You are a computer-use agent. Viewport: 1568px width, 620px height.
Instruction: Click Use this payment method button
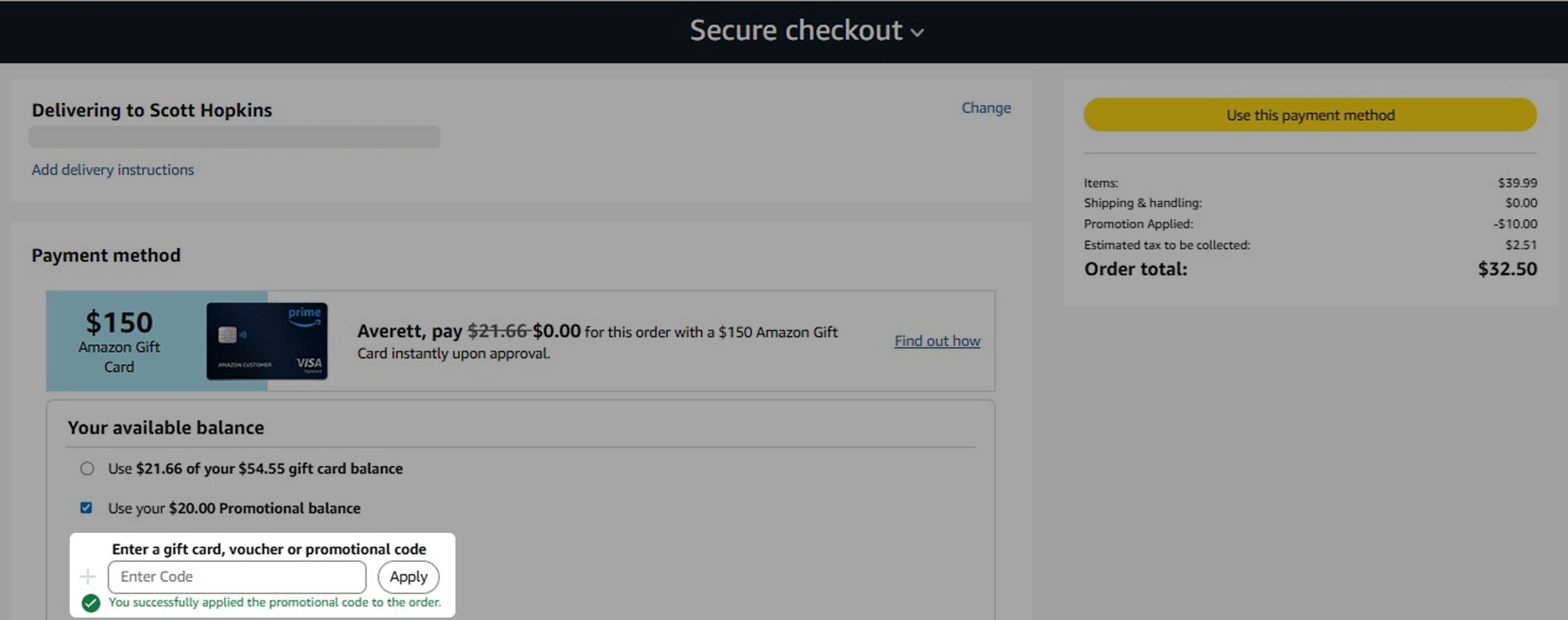(x=1310, y=115)
